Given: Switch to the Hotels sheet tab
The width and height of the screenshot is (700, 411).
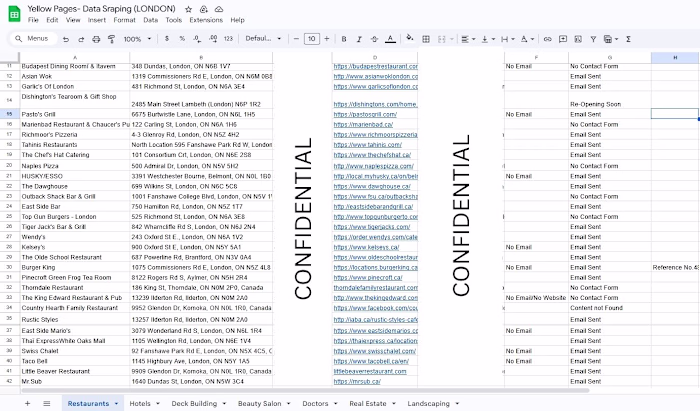Looking at the screenshot, I should click(x=140, y=403).
